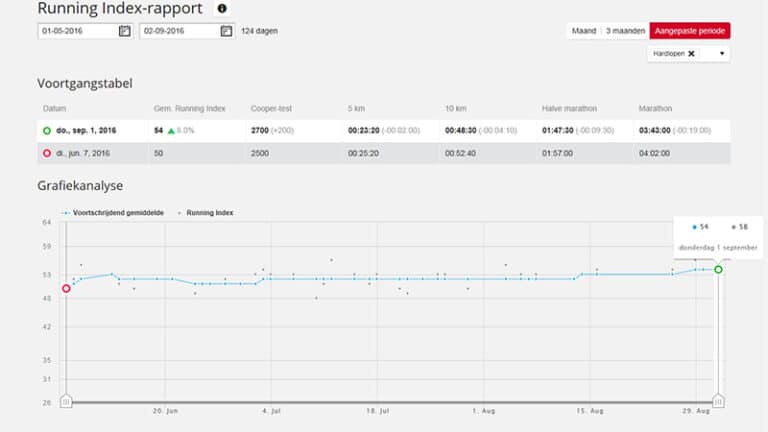Select the Maand period tab
768x432 pixels.
(x=583, y=31)
